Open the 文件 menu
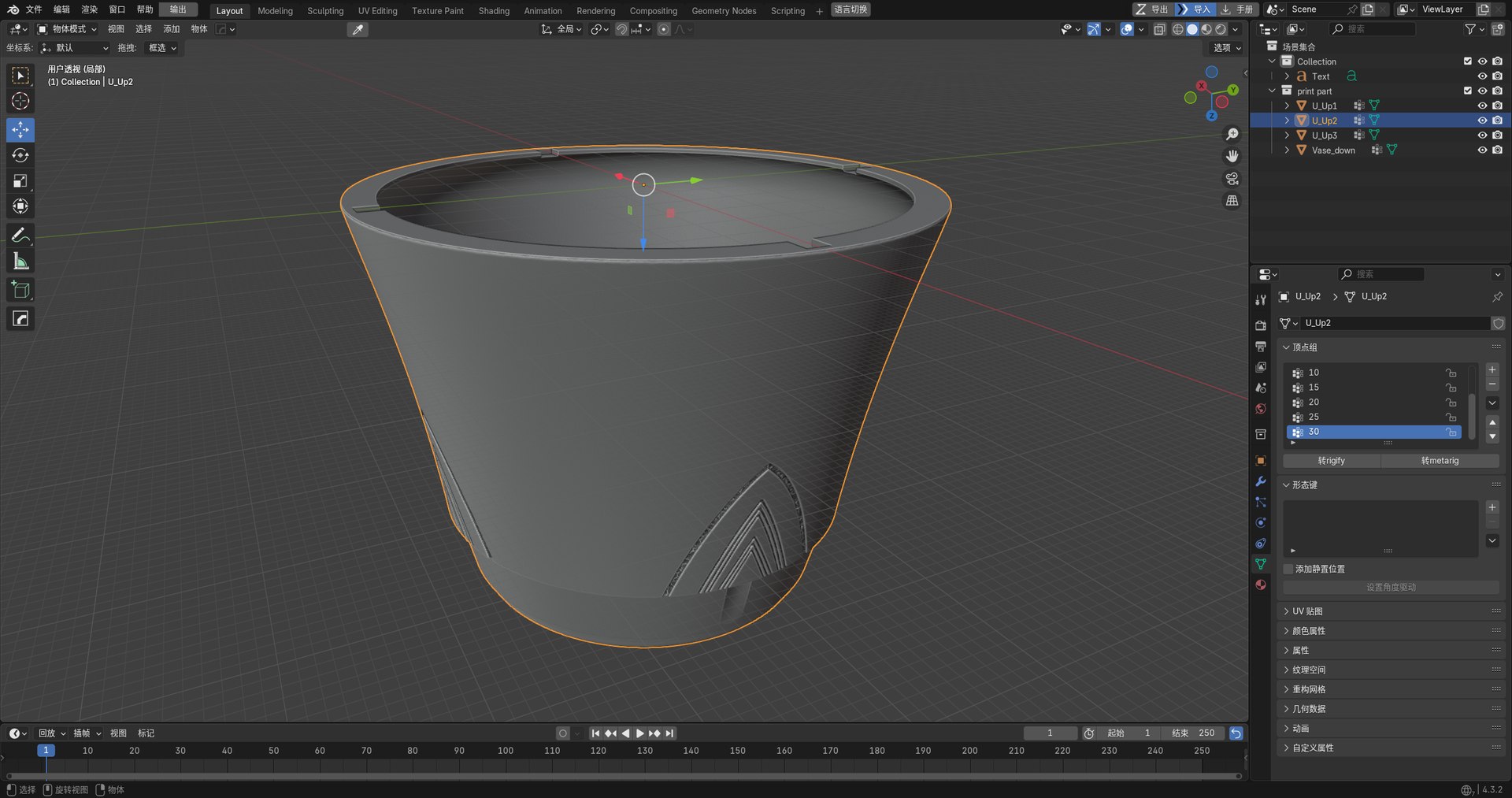Viewport: 1512px width, 798px height. point(34,9)
